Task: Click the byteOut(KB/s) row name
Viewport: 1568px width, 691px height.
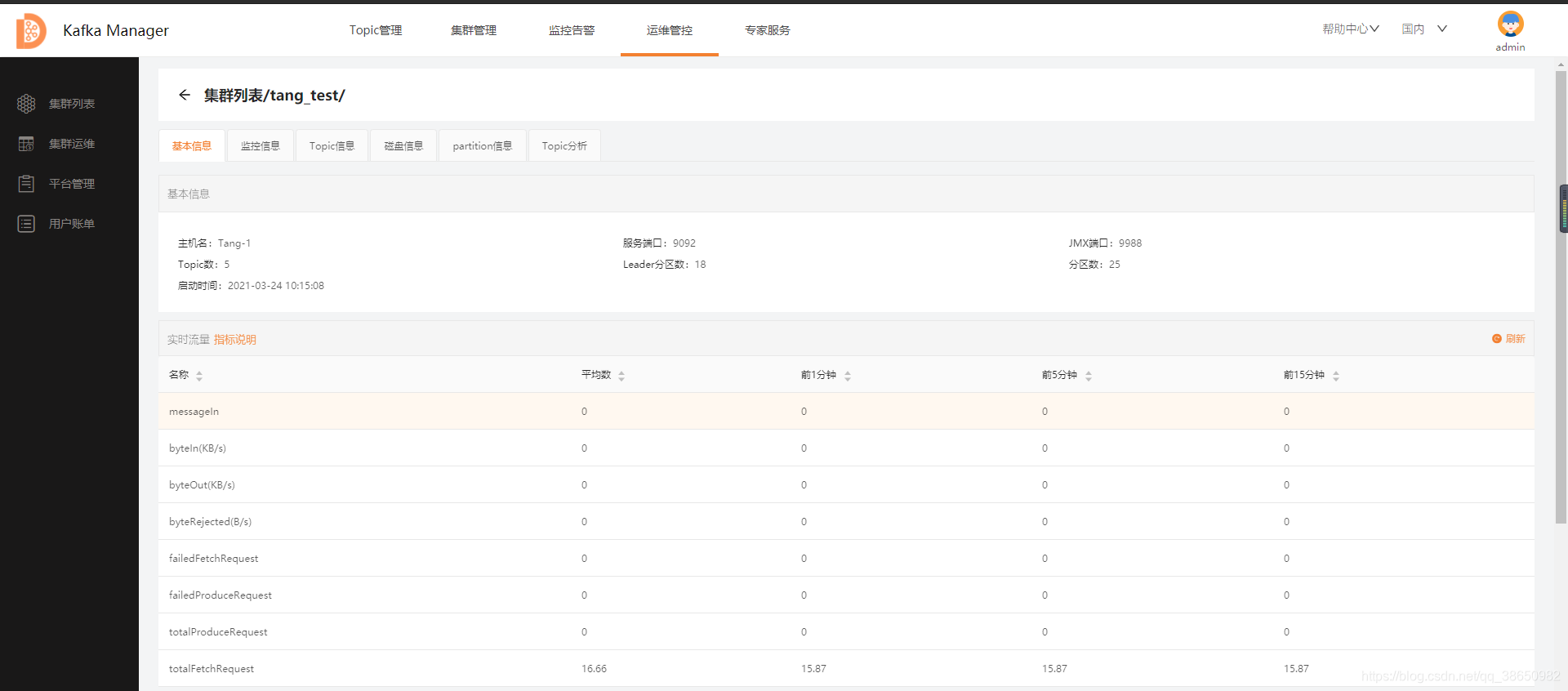Action: click(202, 485)
